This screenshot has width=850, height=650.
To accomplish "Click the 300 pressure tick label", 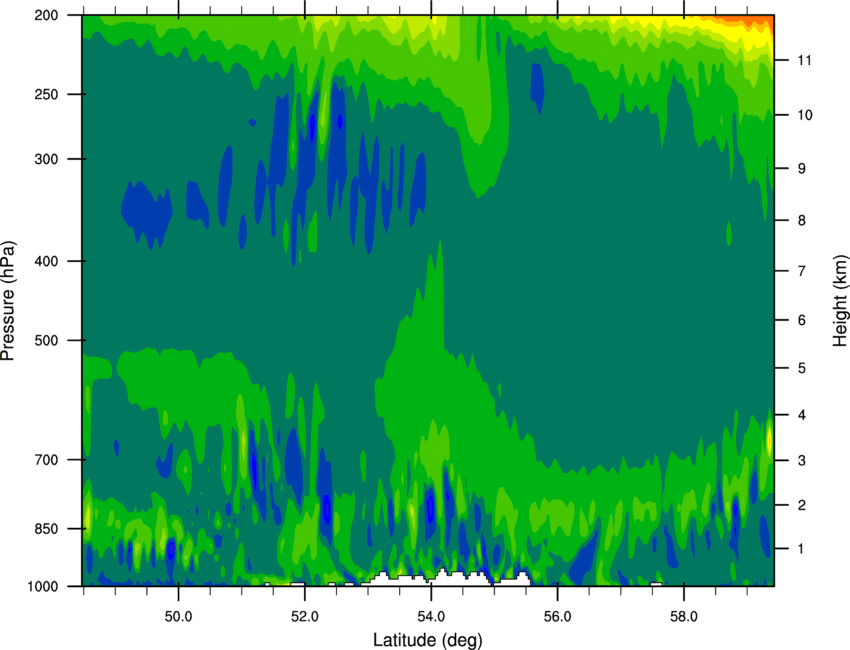I will 46,159.
